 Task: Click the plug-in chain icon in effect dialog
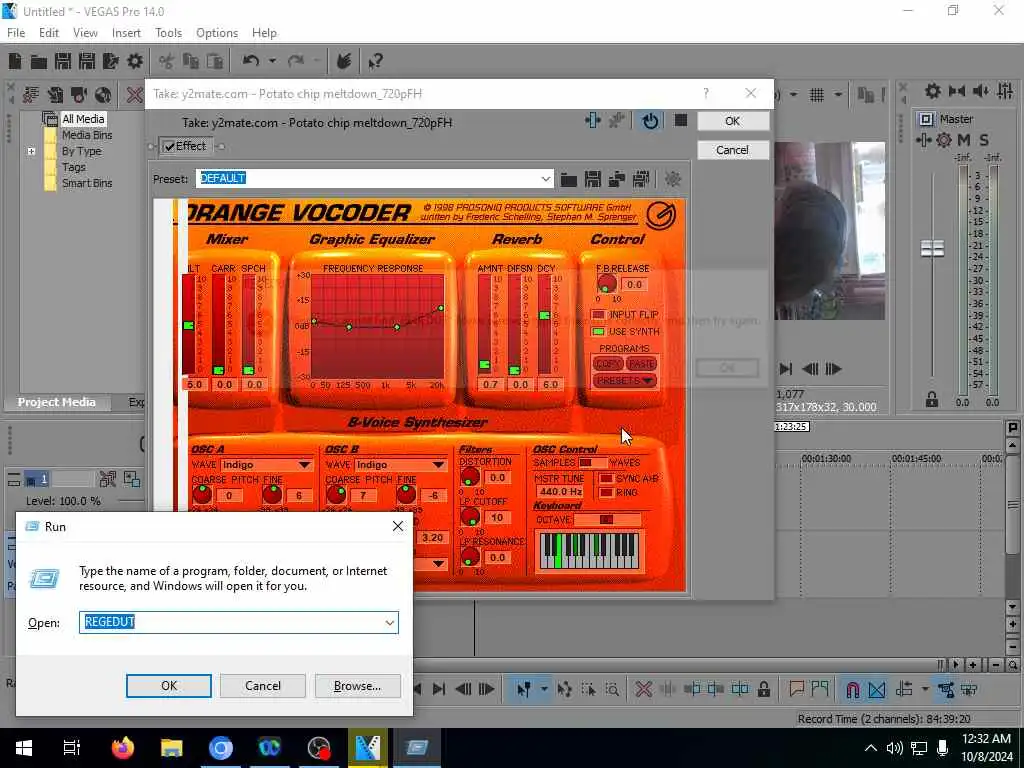point(592,121)
